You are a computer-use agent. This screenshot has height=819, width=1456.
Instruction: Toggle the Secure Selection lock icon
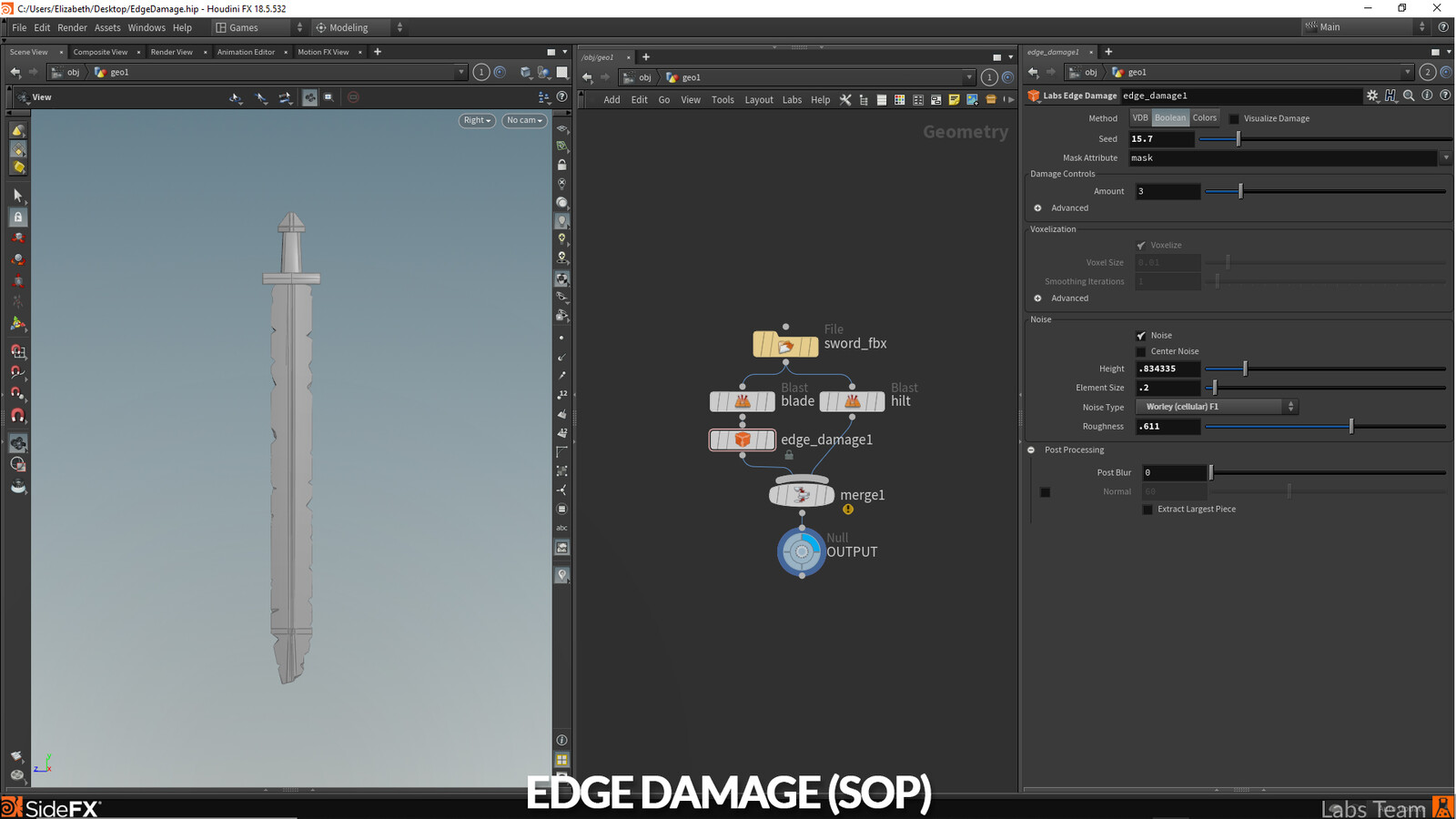16,217
